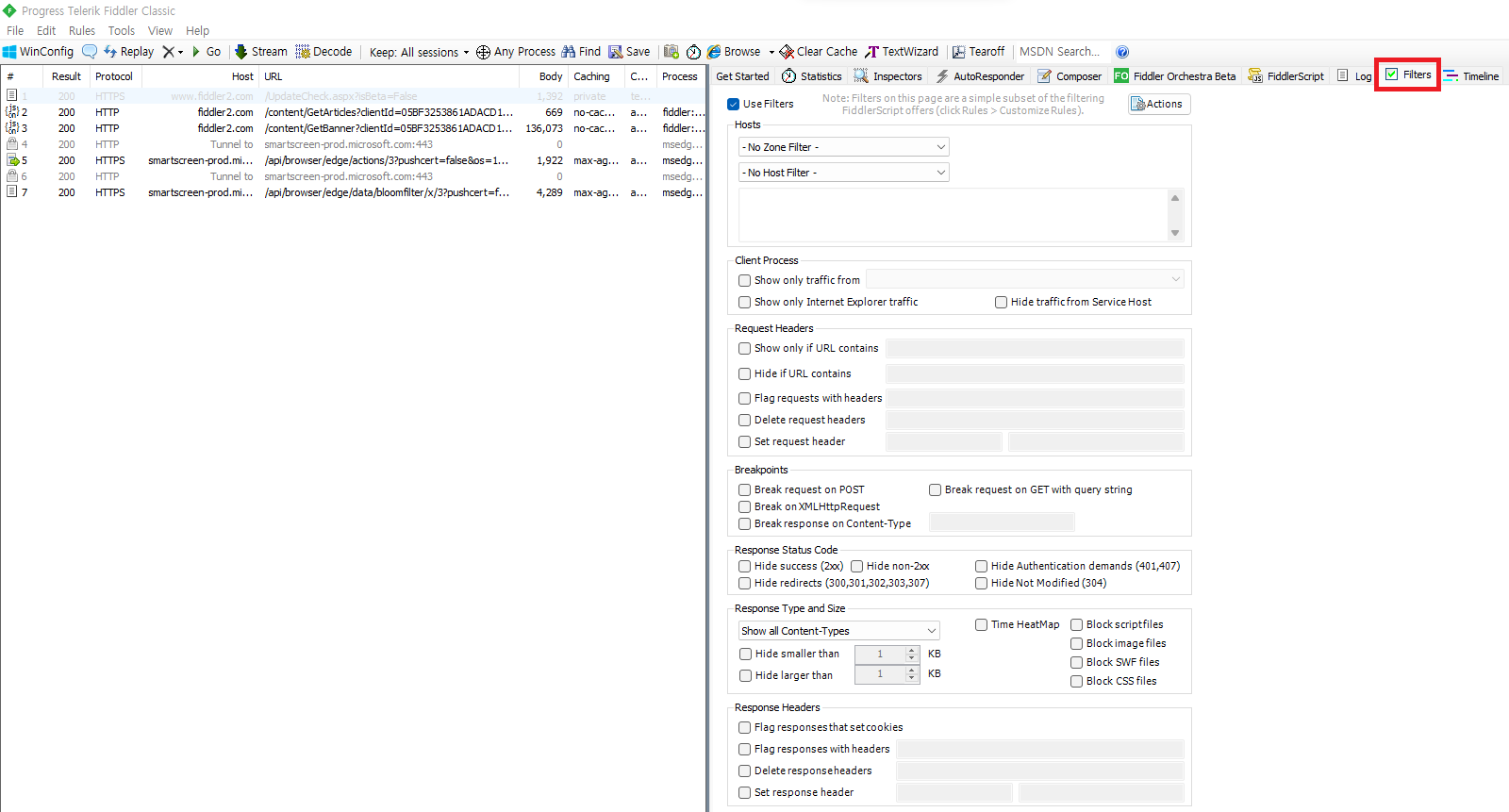Open the Composer tab
The image size is (1509, 812).
(x=1069, y=76)
